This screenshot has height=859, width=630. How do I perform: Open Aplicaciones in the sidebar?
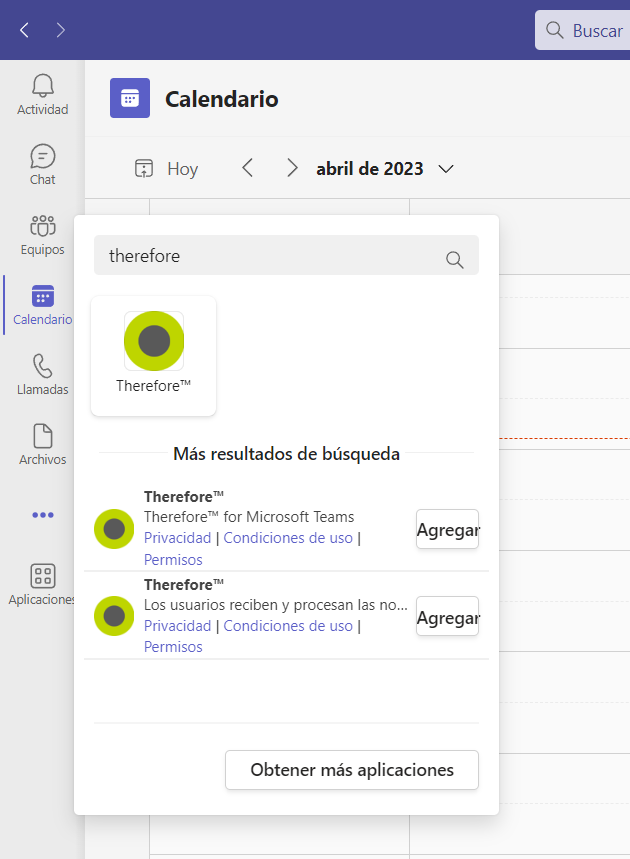click(x=43, y=585)
